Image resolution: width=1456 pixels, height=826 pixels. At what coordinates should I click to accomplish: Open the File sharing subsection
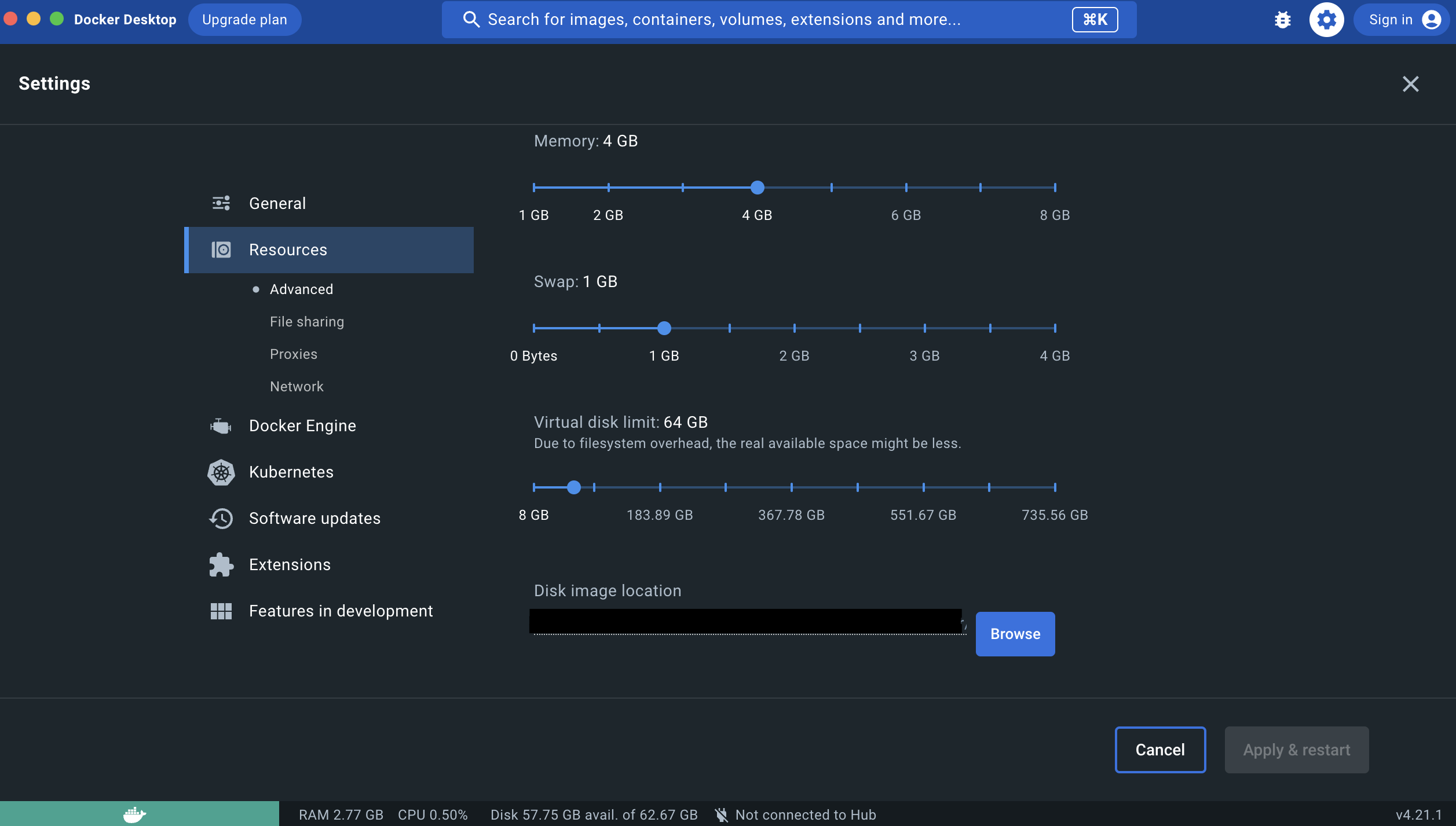(x=307, y=322)
